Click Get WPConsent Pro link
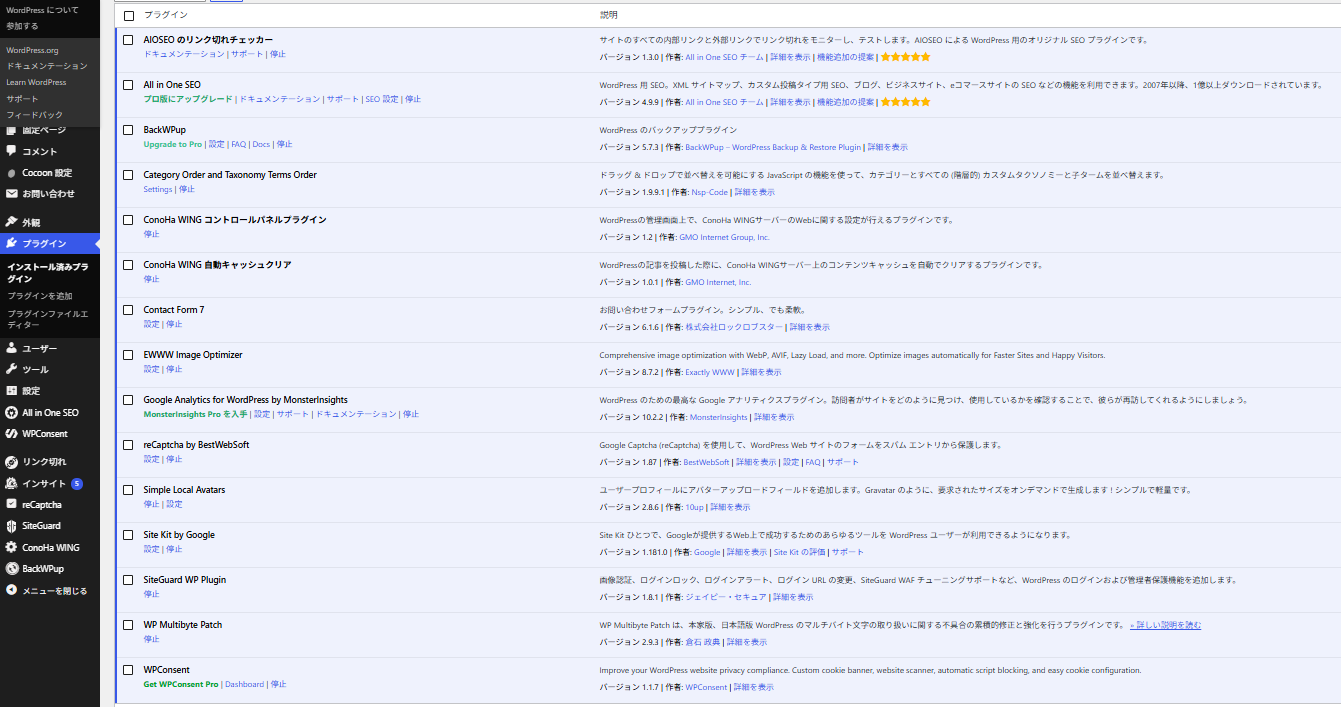This screenshot has height=707, width=1341. (181, 684)
